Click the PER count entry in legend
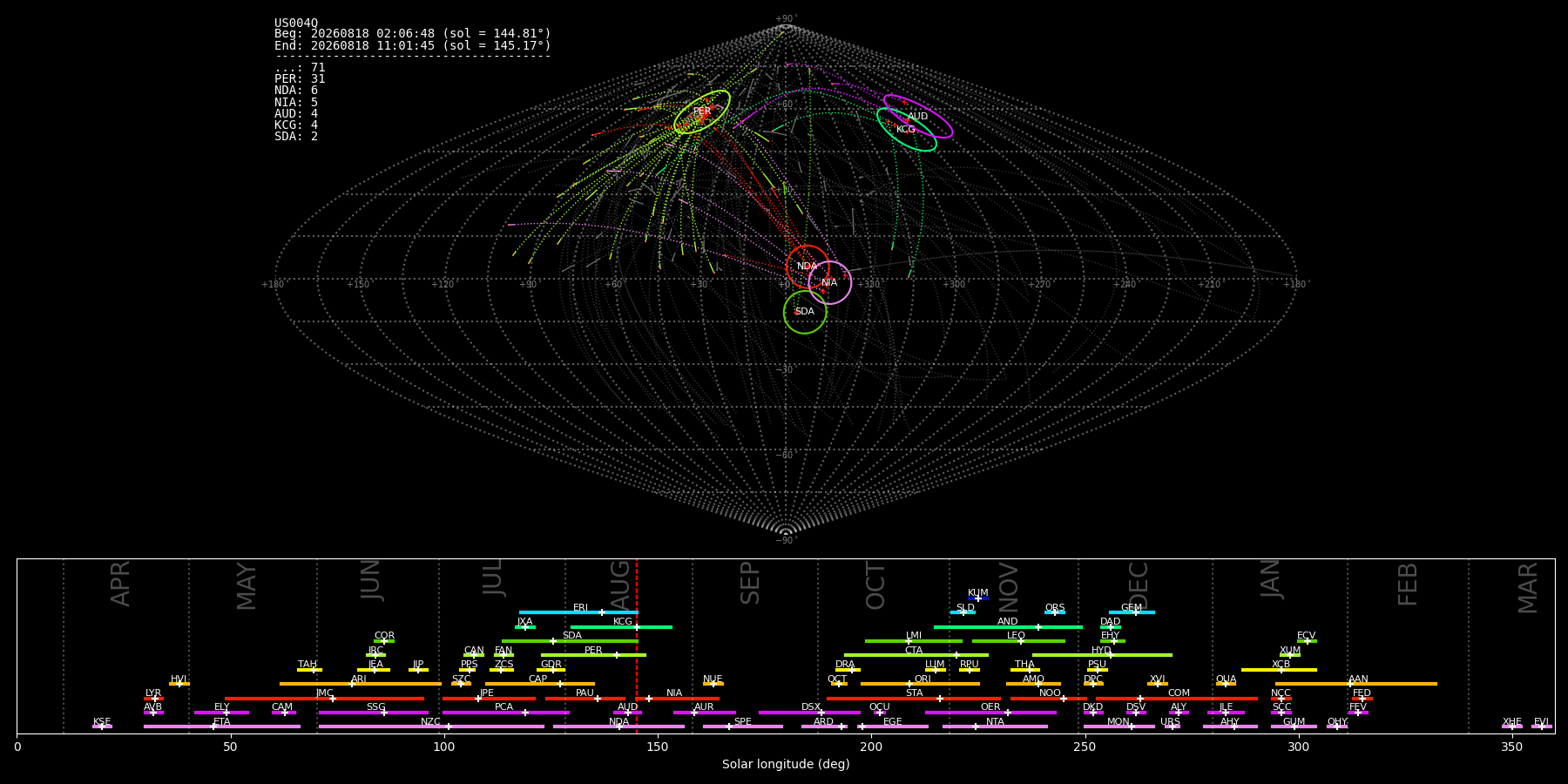Image resolution: width=1568 pixels, height=784 pixels. (300, 79)
